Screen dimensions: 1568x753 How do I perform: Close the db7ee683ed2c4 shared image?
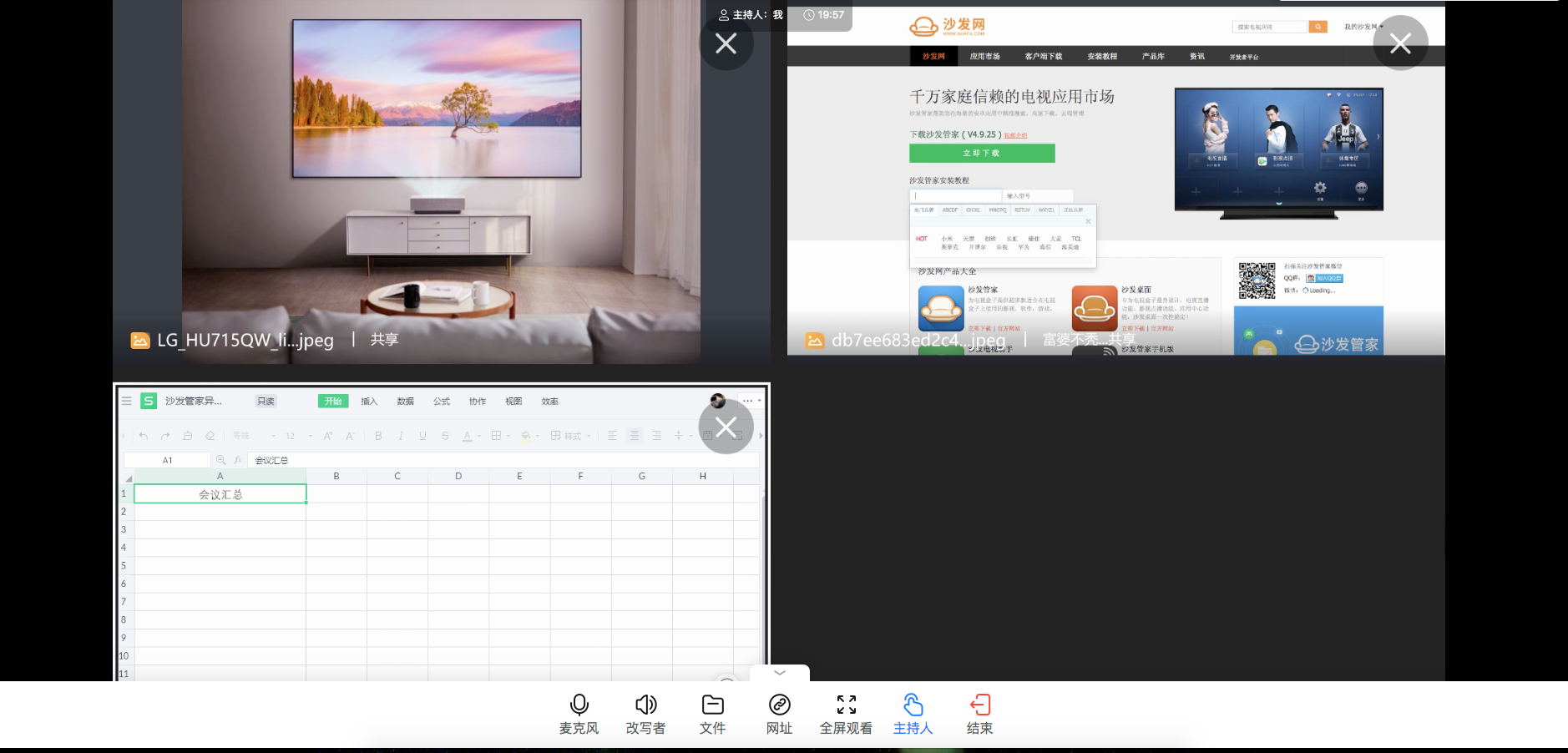1400,43
